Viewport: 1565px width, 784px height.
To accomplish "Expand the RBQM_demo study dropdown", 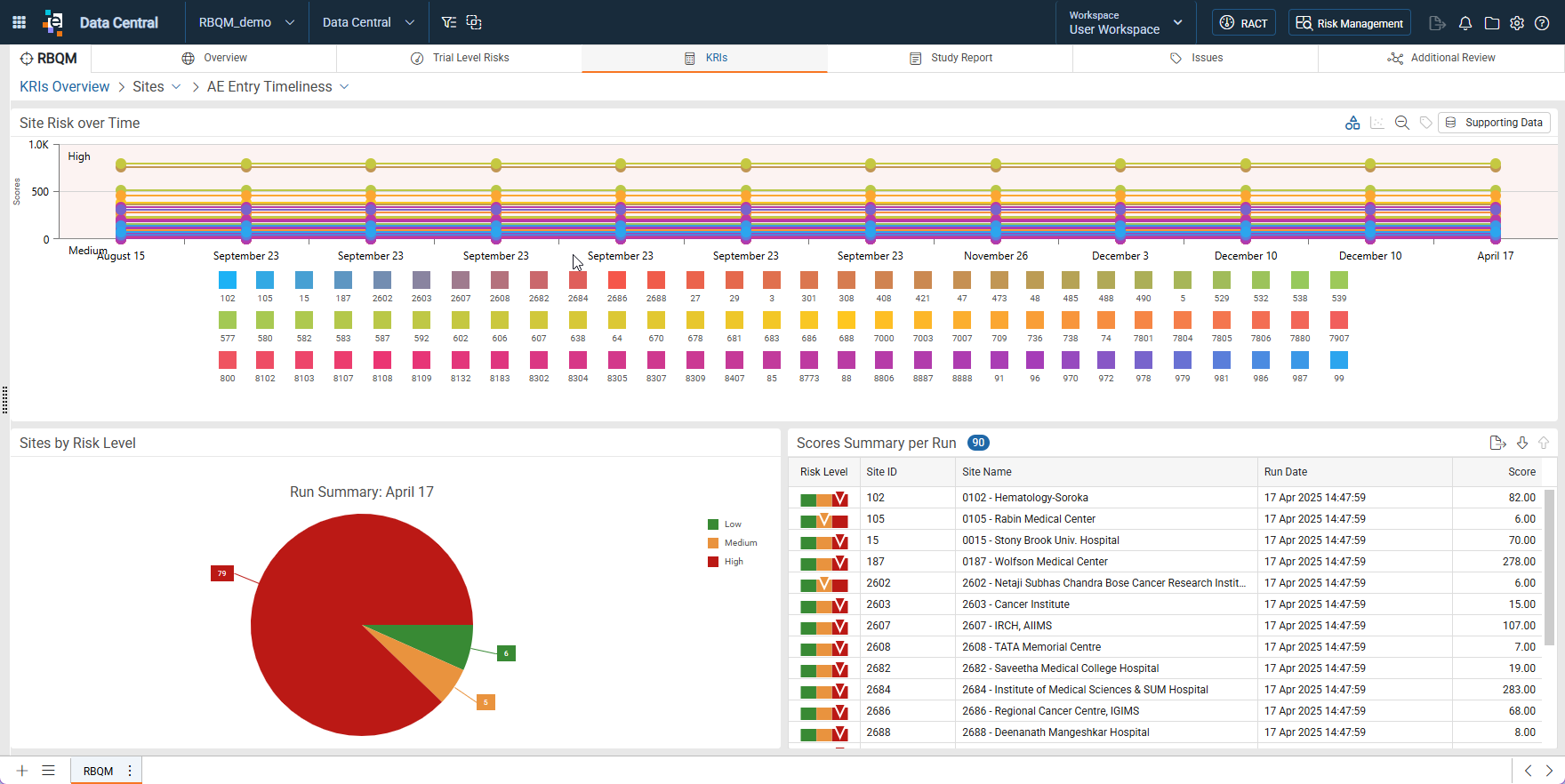I will pyautogui.click(x=246, y=22).
